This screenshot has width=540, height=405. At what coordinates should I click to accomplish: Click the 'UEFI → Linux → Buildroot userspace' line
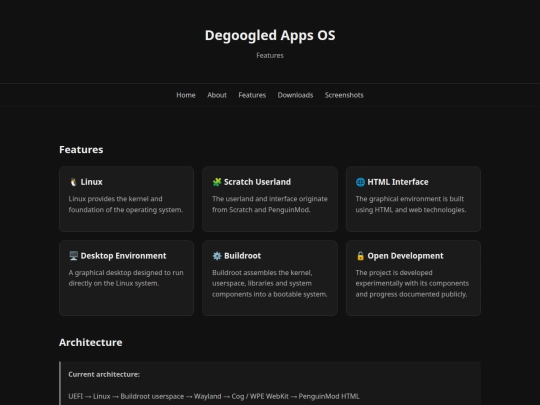(214, 396)
